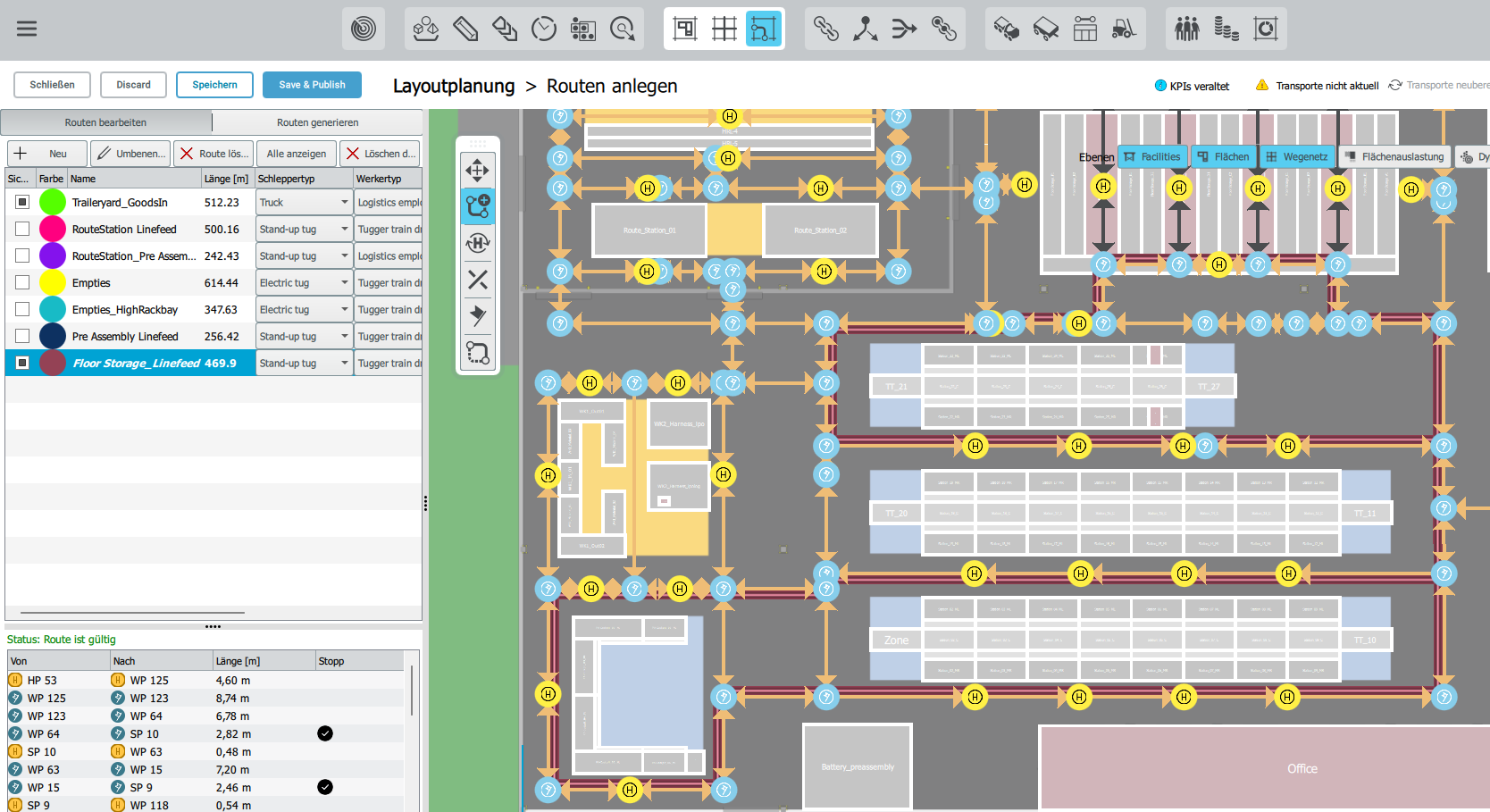1490x812 pixels.
Task: Select the move/pan tool in floating toolbar
Action: click(478, 170)
